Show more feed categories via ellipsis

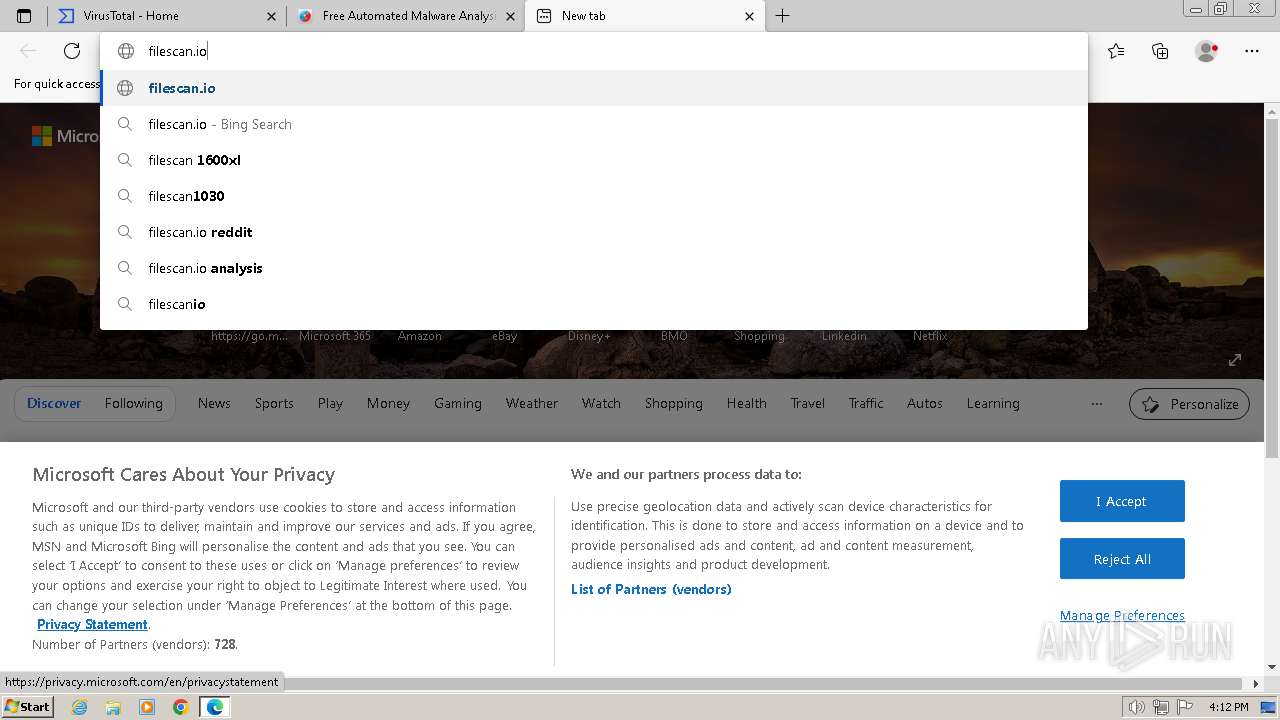pos(1097,404)
